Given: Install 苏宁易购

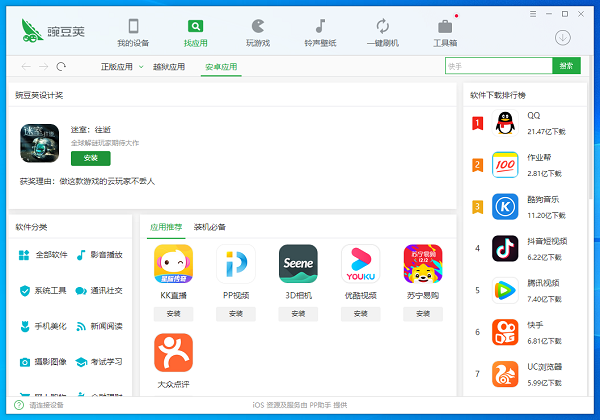Looking at the screenshot, I should point(423,314).
